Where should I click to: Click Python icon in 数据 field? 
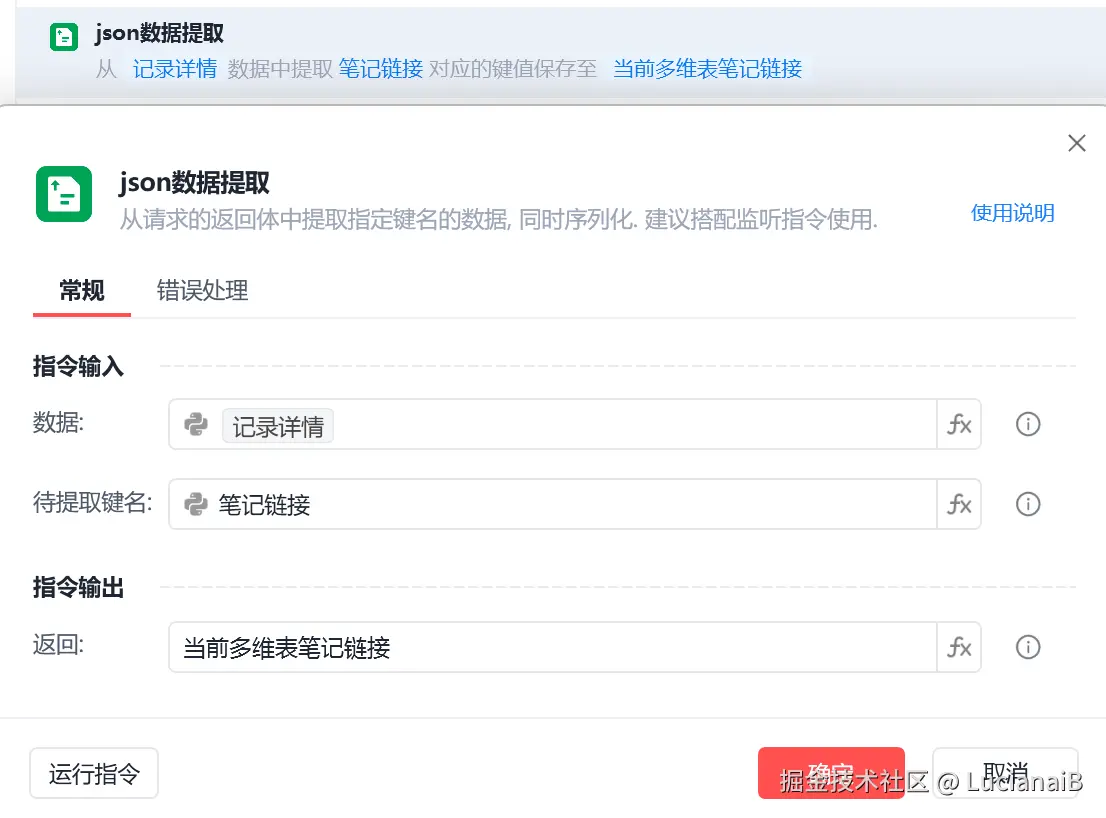[195, 425]
